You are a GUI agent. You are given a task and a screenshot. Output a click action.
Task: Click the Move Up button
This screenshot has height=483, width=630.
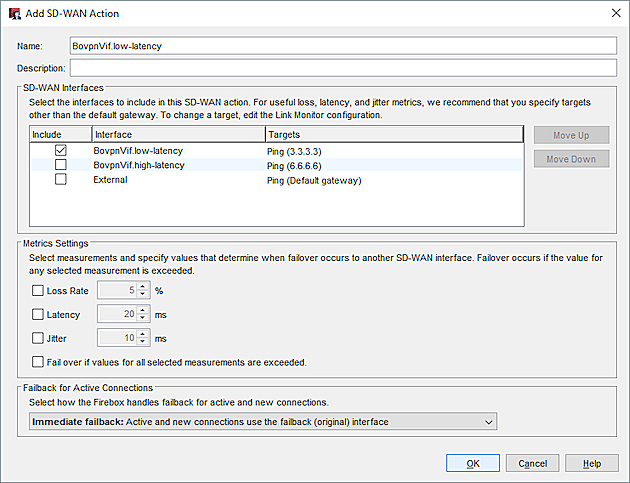point(571,135)
